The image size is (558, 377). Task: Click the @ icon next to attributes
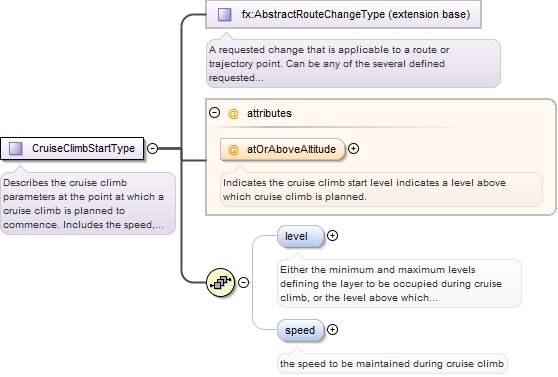[233, 114]
